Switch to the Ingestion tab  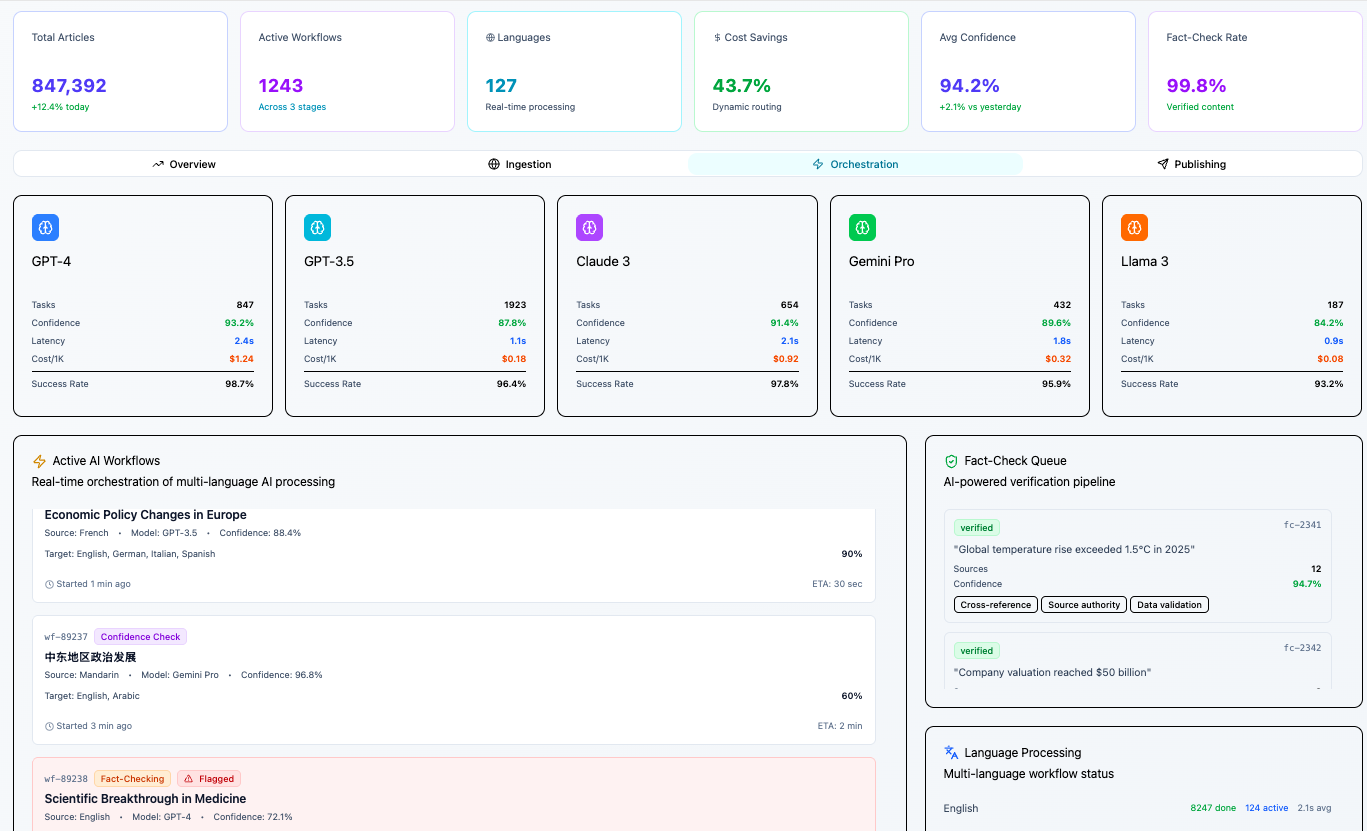(521, 163)
